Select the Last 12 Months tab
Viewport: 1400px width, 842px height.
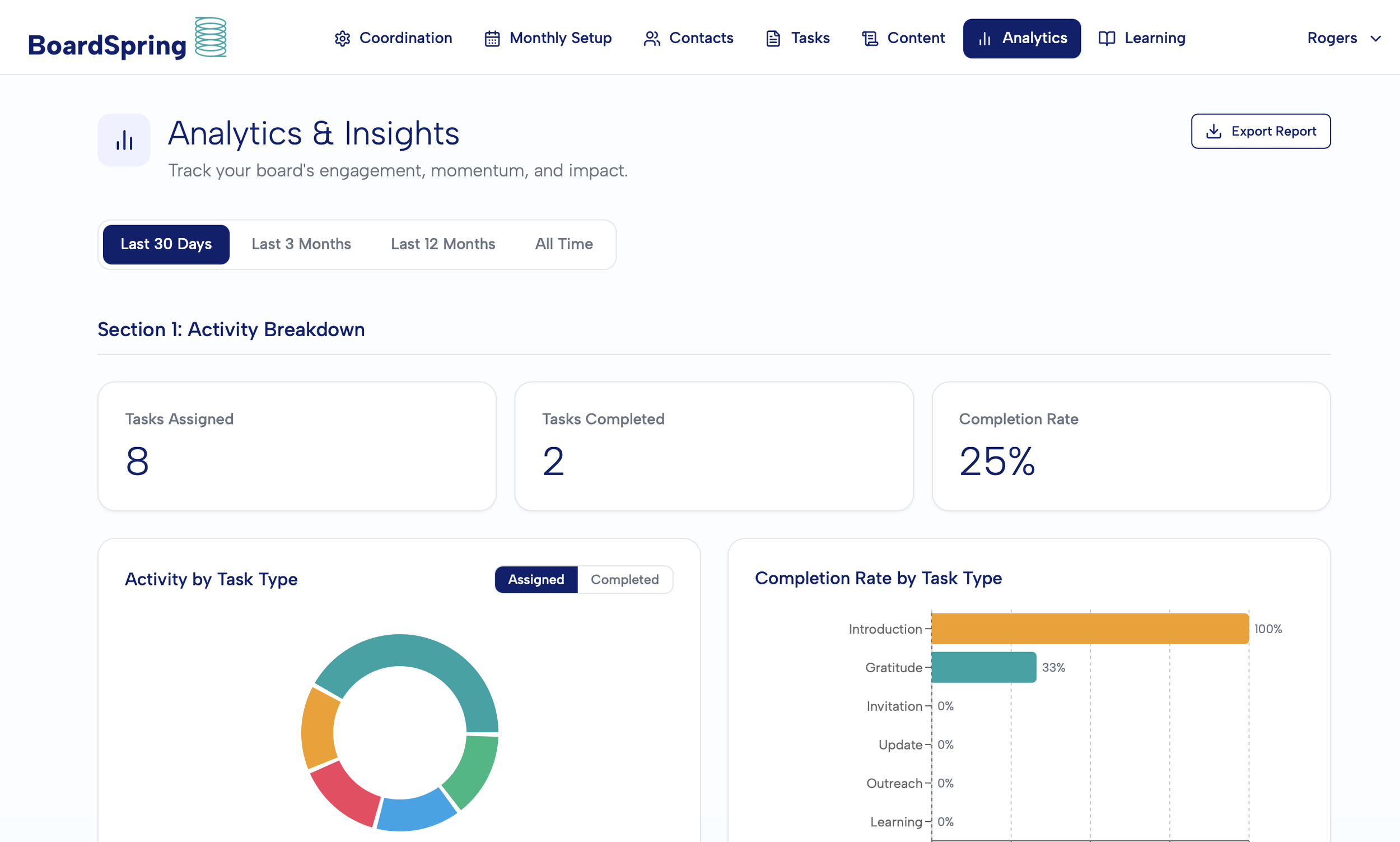click(443, 245)
